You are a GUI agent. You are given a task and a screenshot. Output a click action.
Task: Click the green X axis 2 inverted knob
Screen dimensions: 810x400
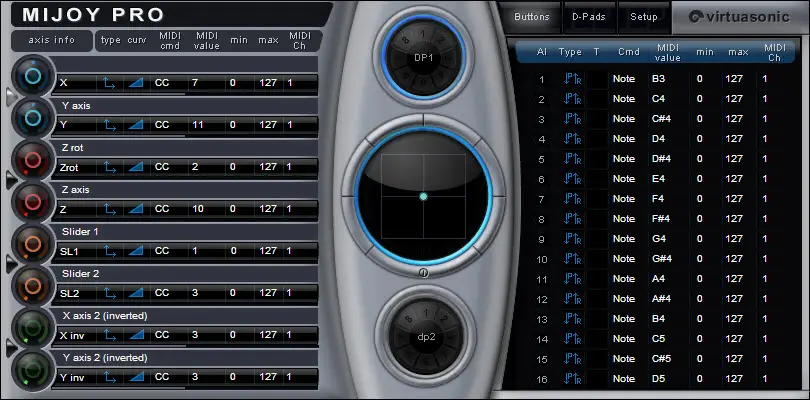[33, 329]
